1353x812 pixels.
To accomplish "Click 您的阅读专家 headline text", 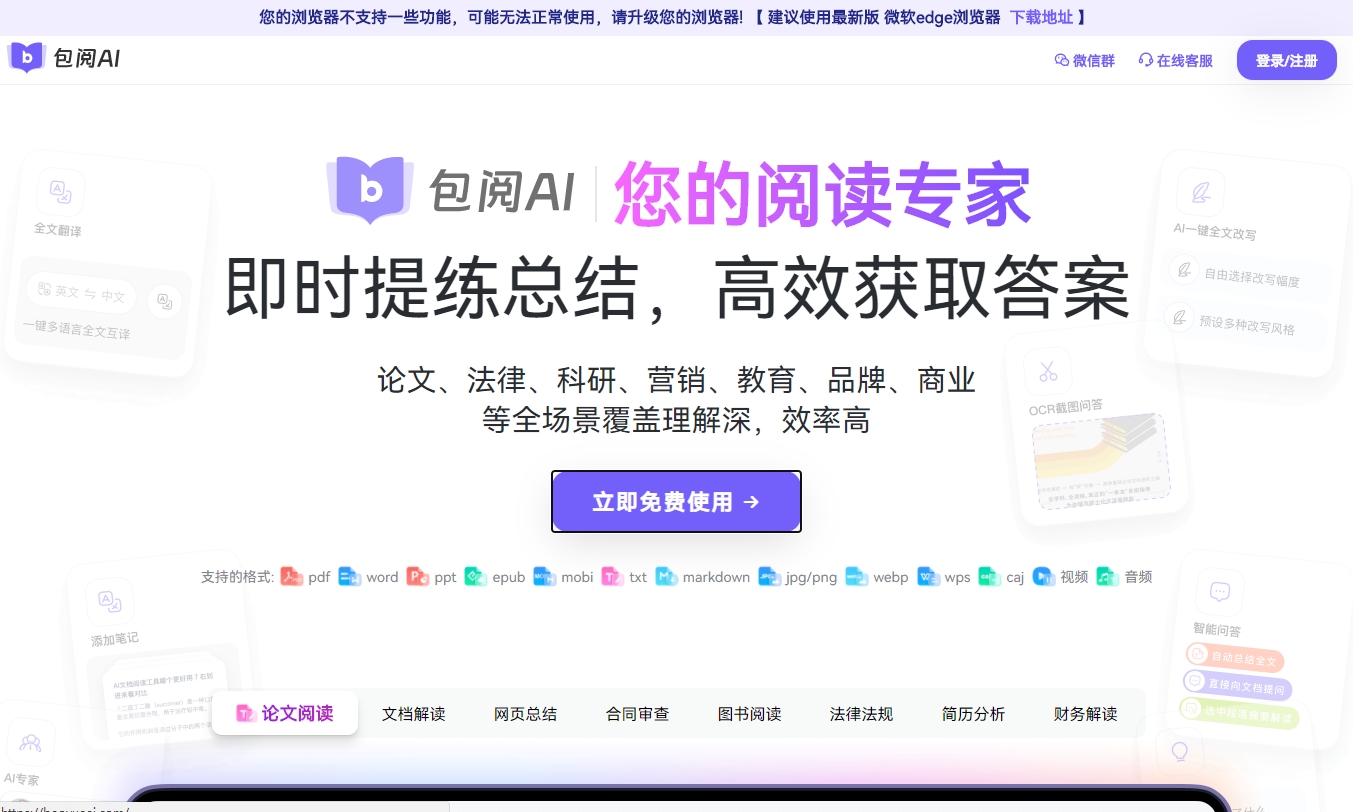I will point(822,193).
